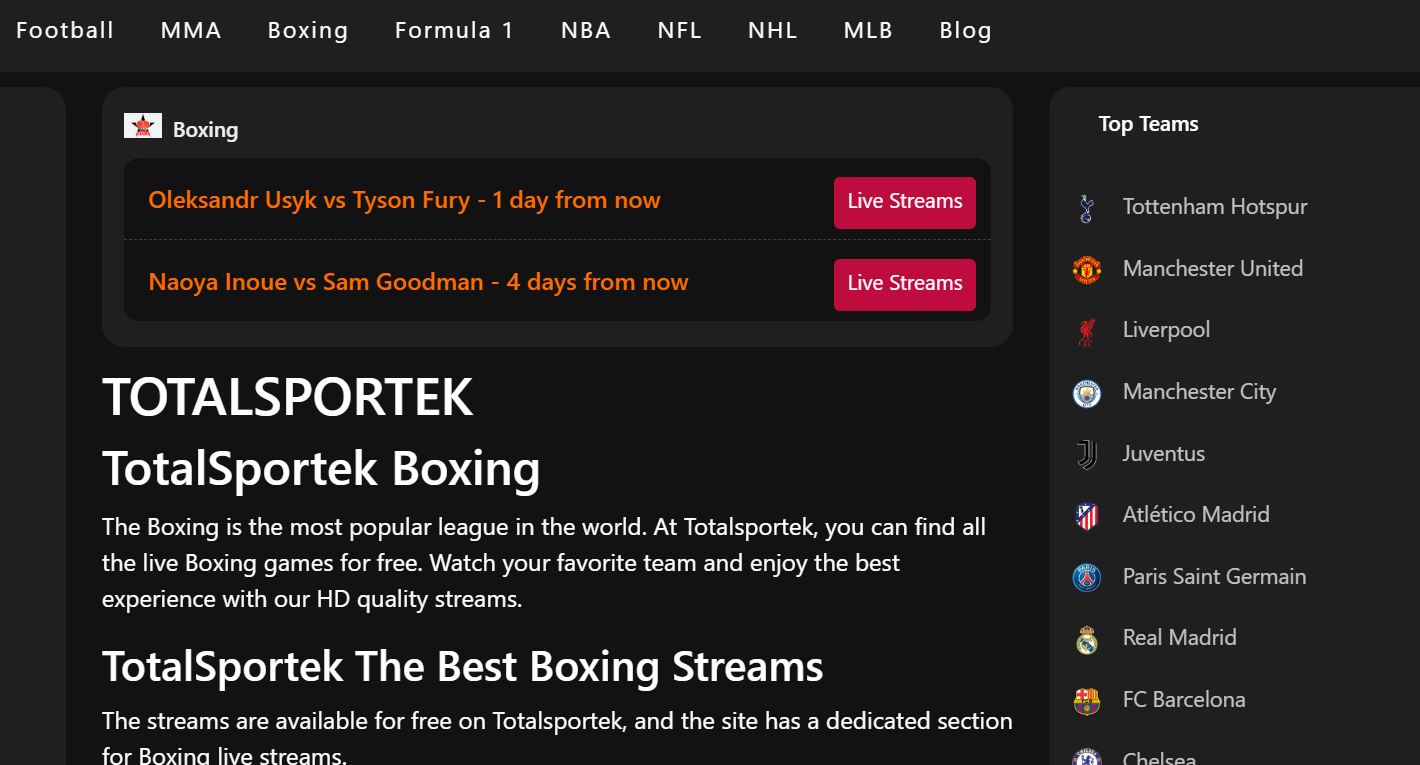Open the Paris Saint Germain team link
Viewport: 1420px width, 765px height.
(x=1215, y=576)
